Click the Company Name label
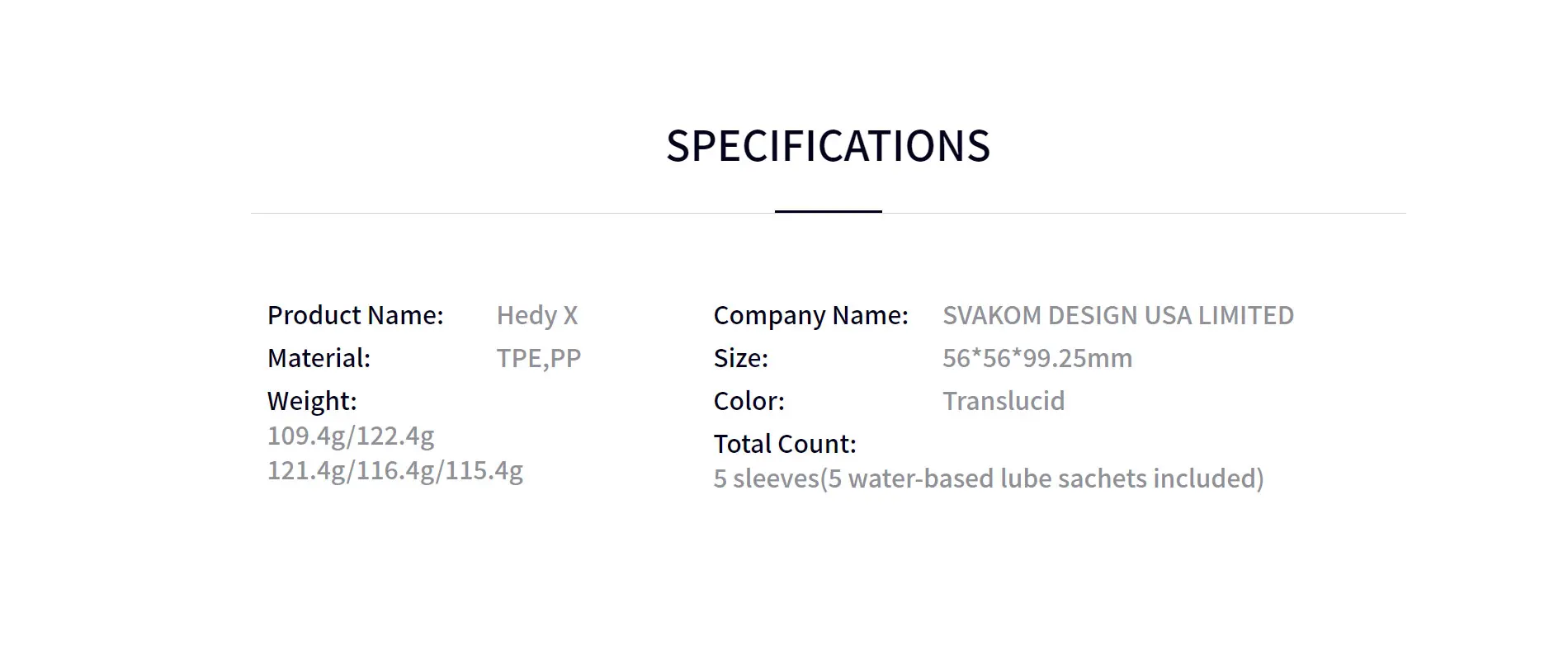The width and height of the screenshot is (1568, 660). (x=810, y=315)
